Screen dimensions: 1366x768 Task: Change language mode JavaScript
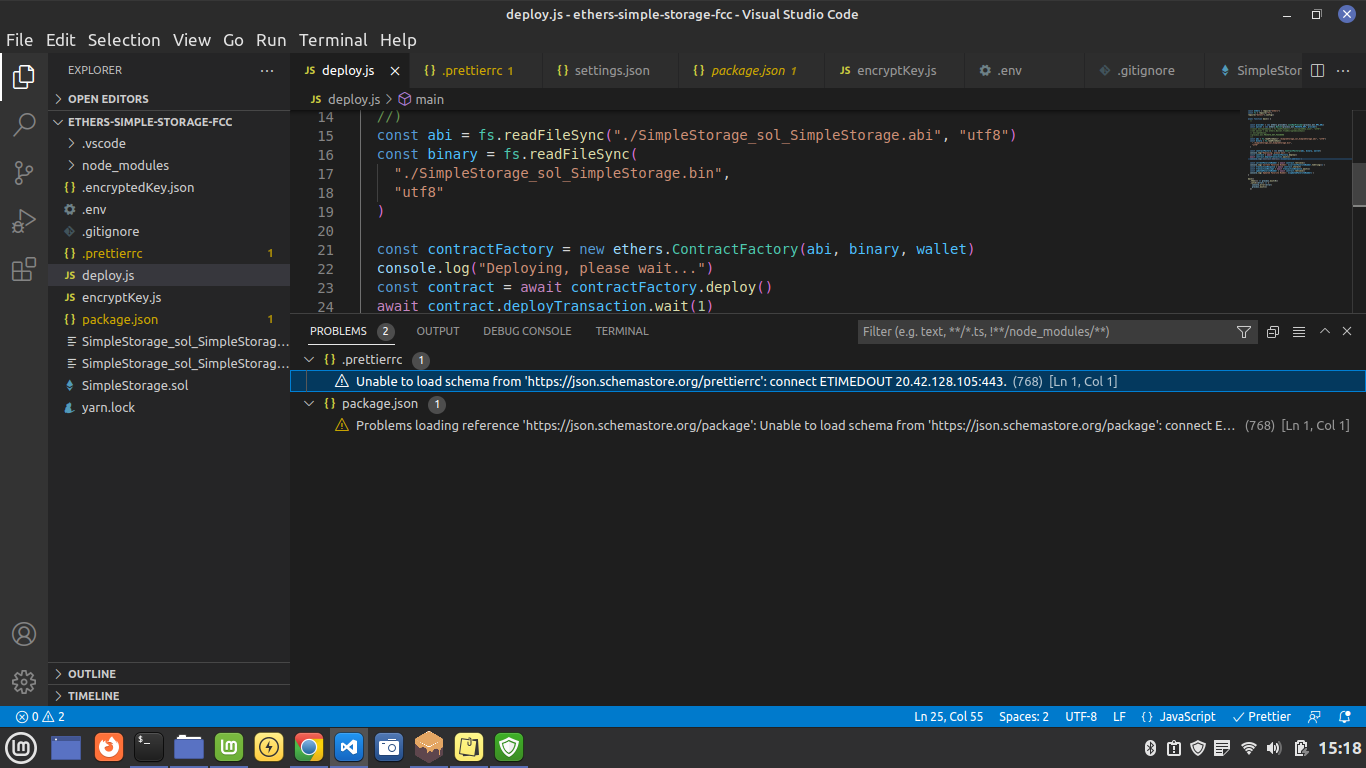click(x=1178, y=717)
